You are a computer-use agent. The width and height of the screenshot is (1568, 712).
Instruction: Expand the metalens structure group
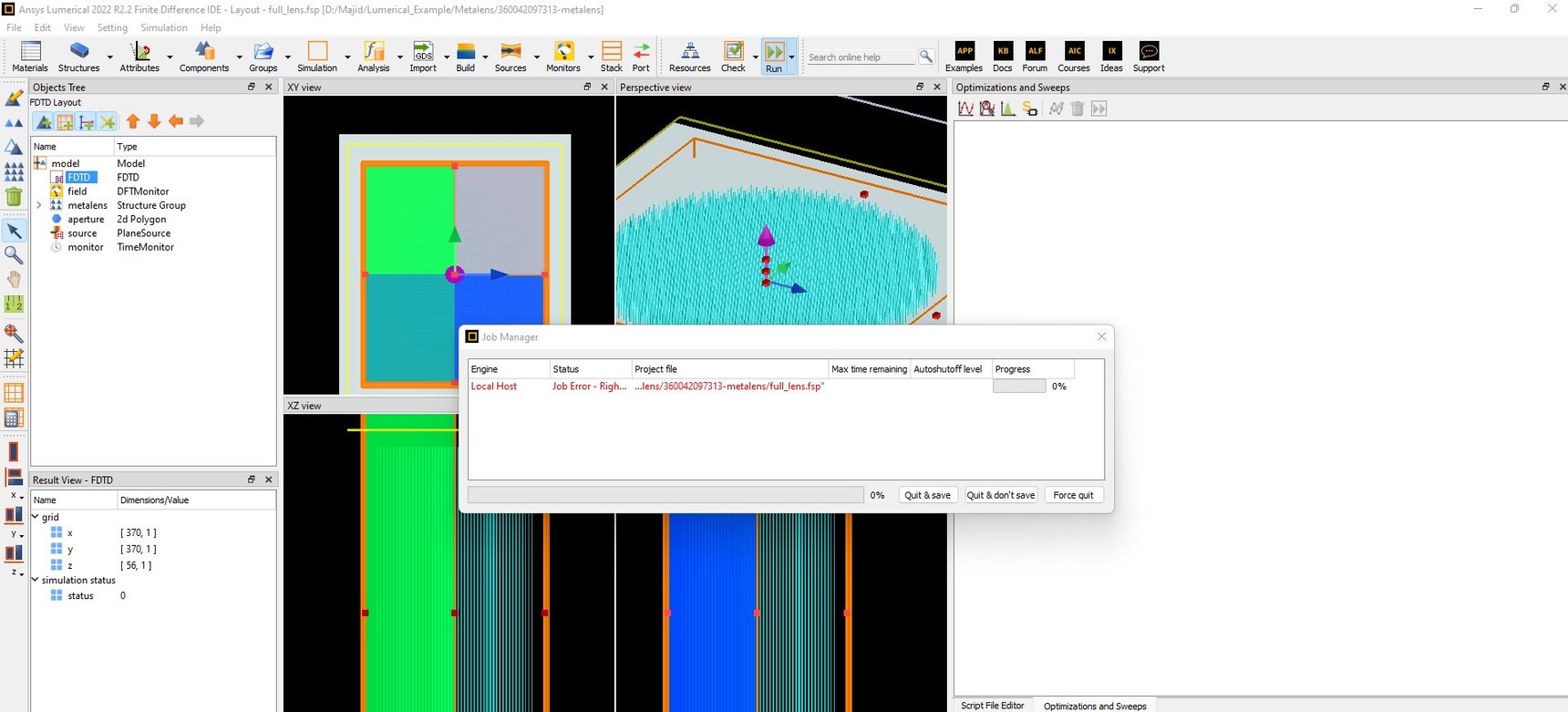pos(39,206)
